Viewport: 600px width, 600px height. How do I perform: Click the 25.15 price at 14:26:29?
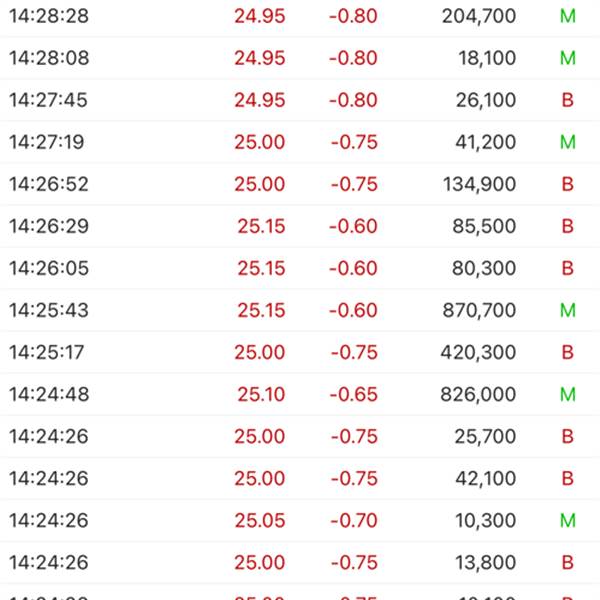261,226
